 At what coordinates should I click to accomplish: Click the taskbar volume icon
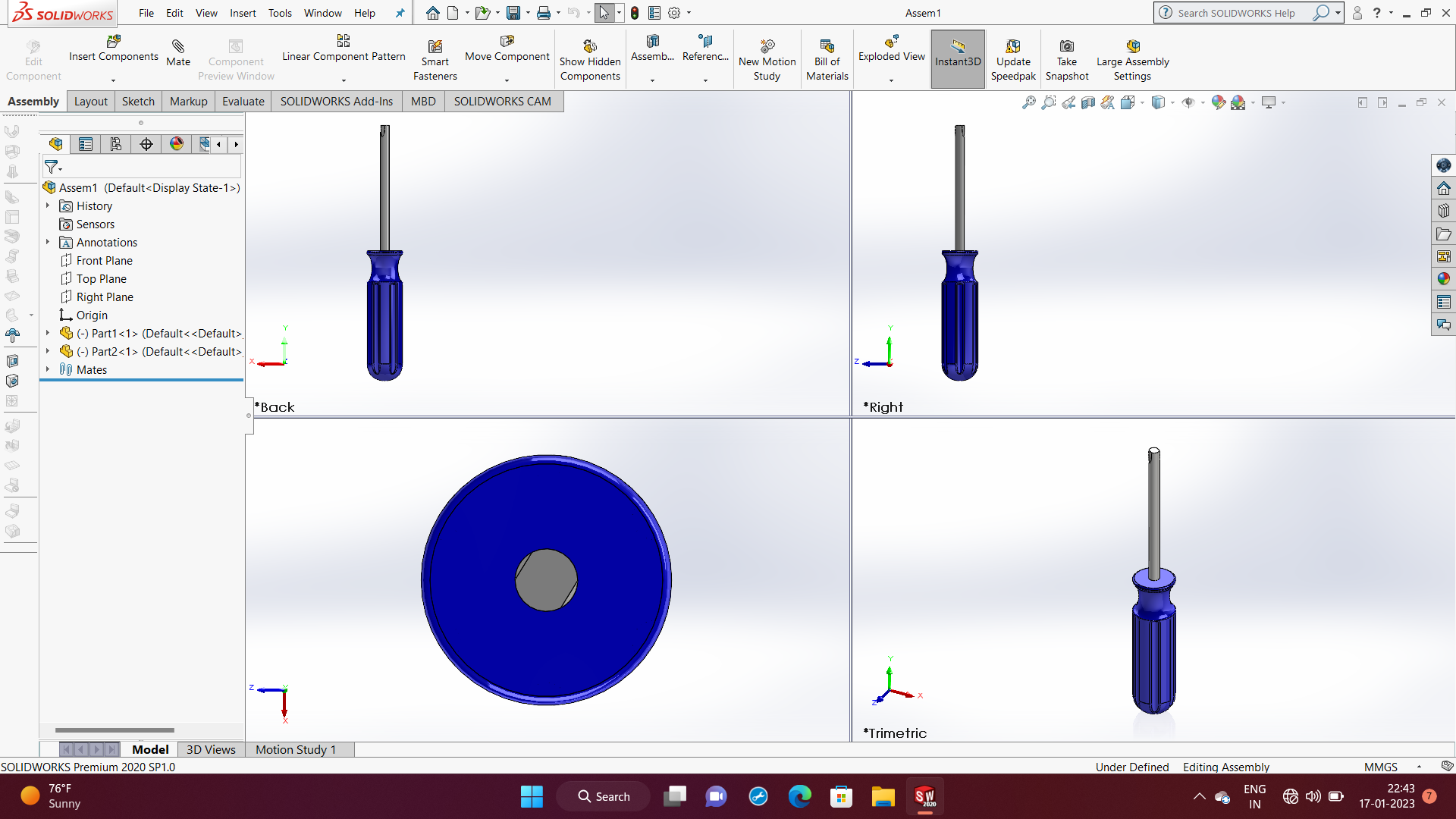(1313, 796)
